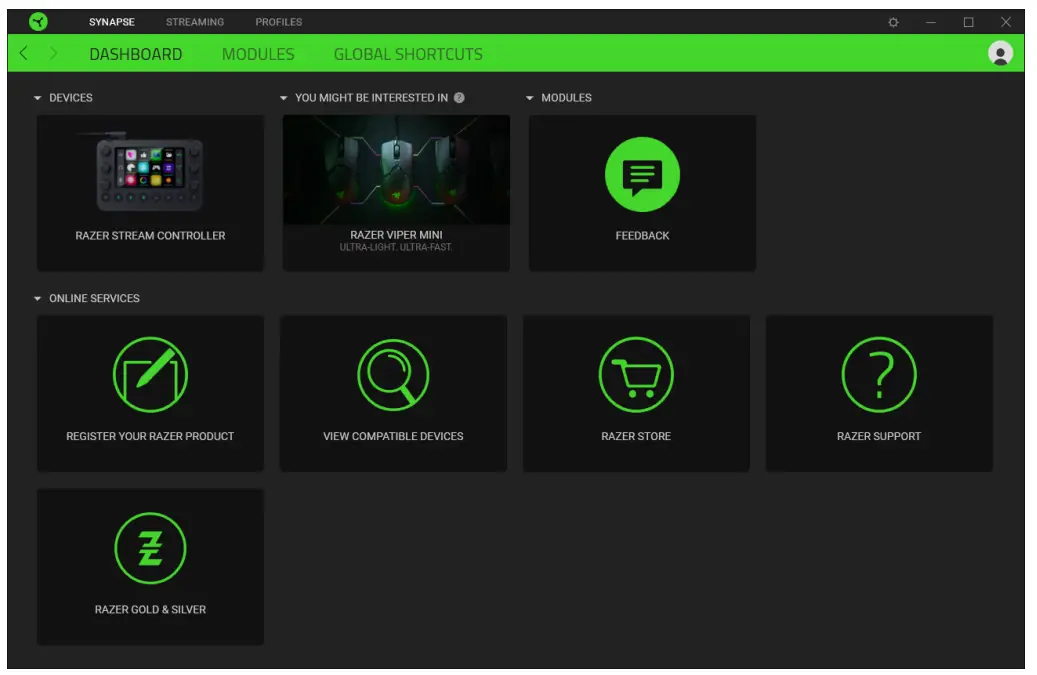Go to the Modules tab in green bar
Screen dimensions: 1037x675
tap(258, 54)
